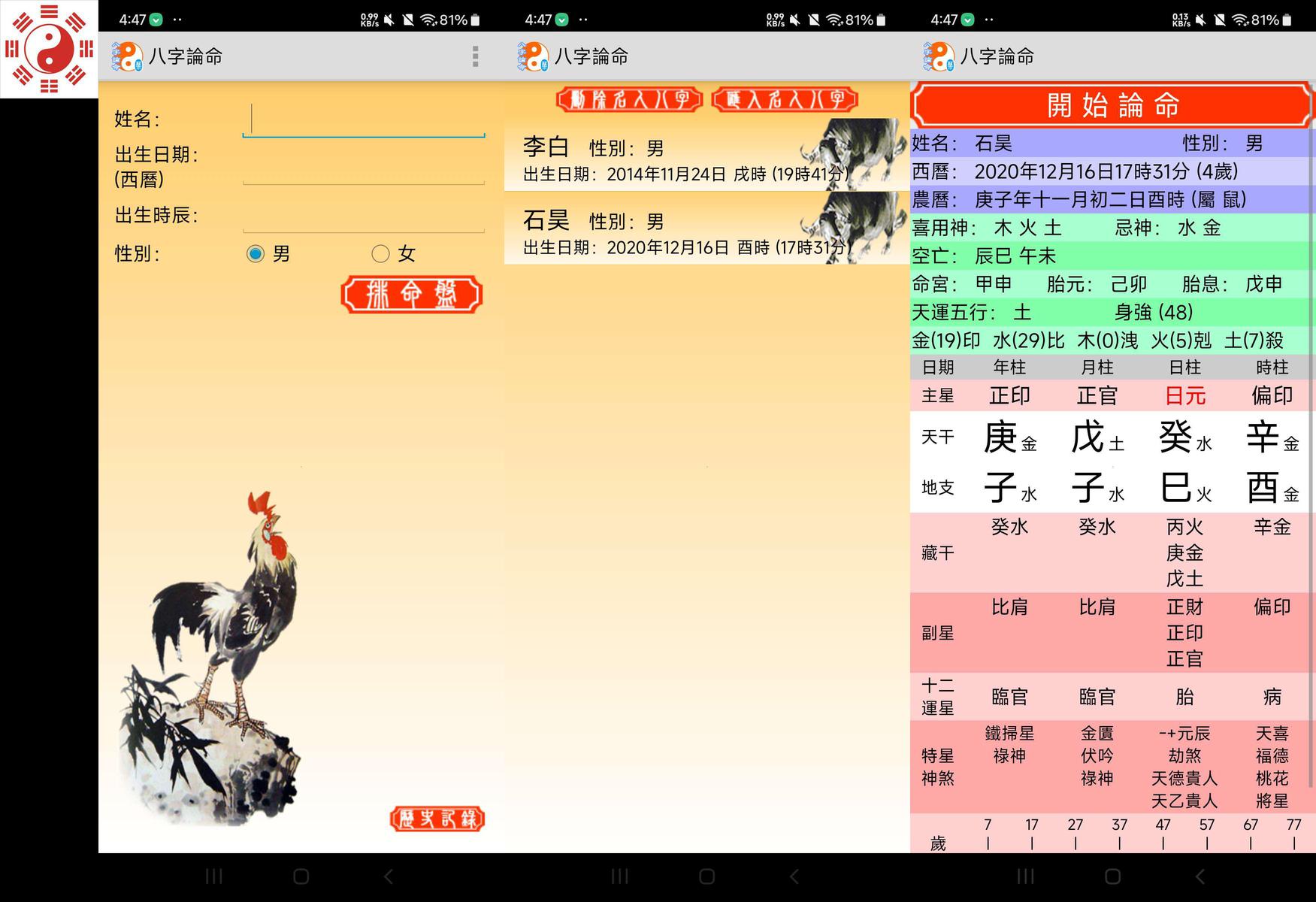Open the 出生日期 birth date field
The image size is (1316, 902).
pyautogui.click(x=364, y=168)
